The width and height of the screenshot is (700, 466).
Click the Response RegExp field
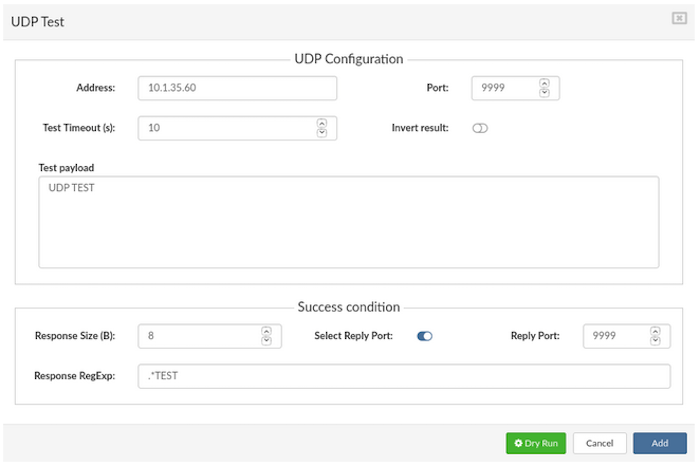(403, 376)
